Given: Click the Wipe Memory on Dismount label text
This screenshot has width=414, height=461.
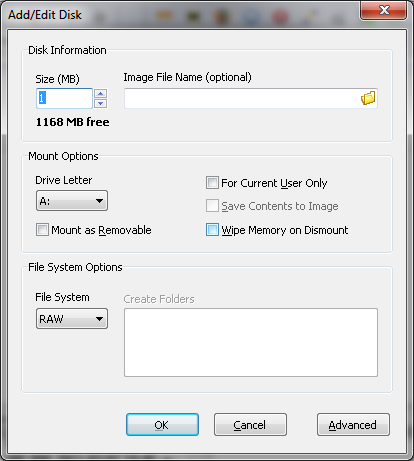Looking at the screenshot, I should 285,230.
